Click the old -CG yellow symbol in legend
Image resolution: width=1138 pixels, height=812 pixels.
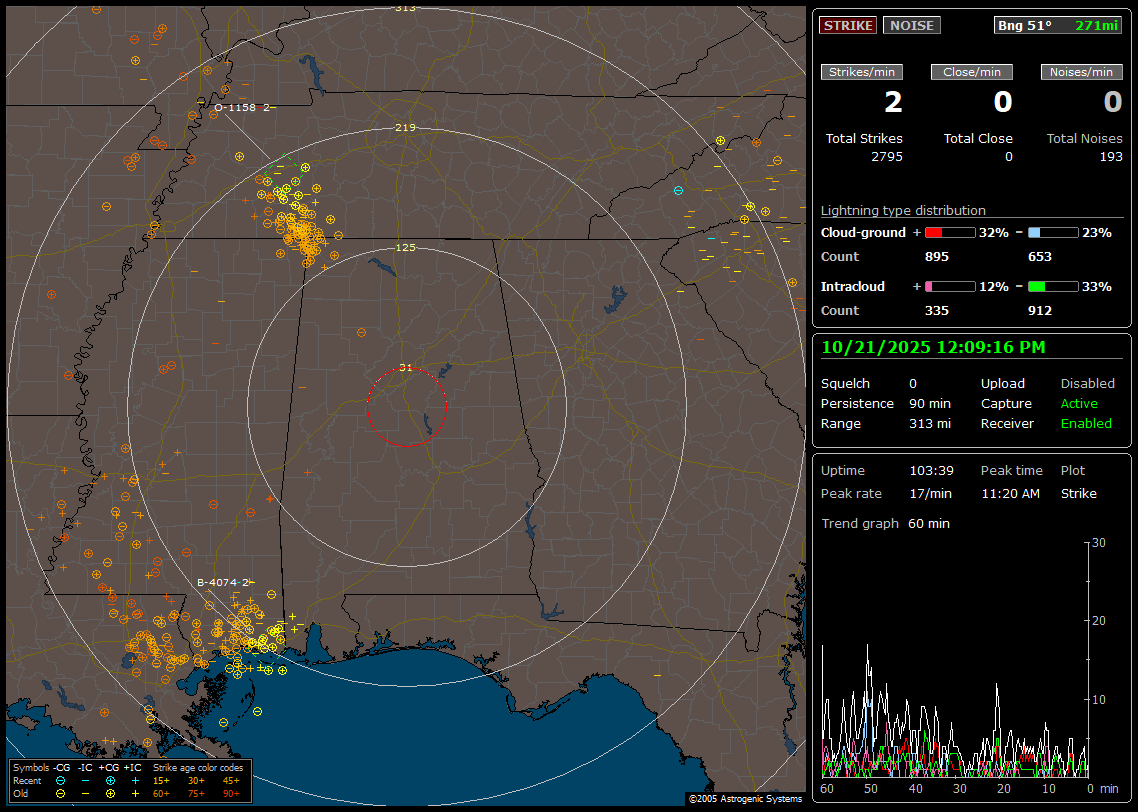60,792
